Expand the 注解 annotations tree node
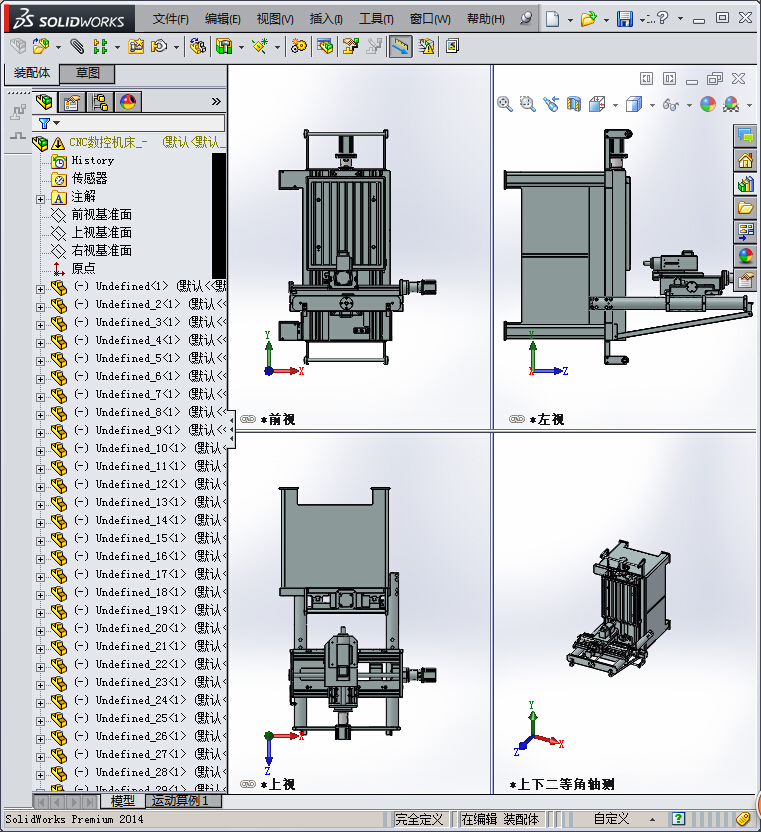Screen dimensions: 761x832 tap(40, 199)
